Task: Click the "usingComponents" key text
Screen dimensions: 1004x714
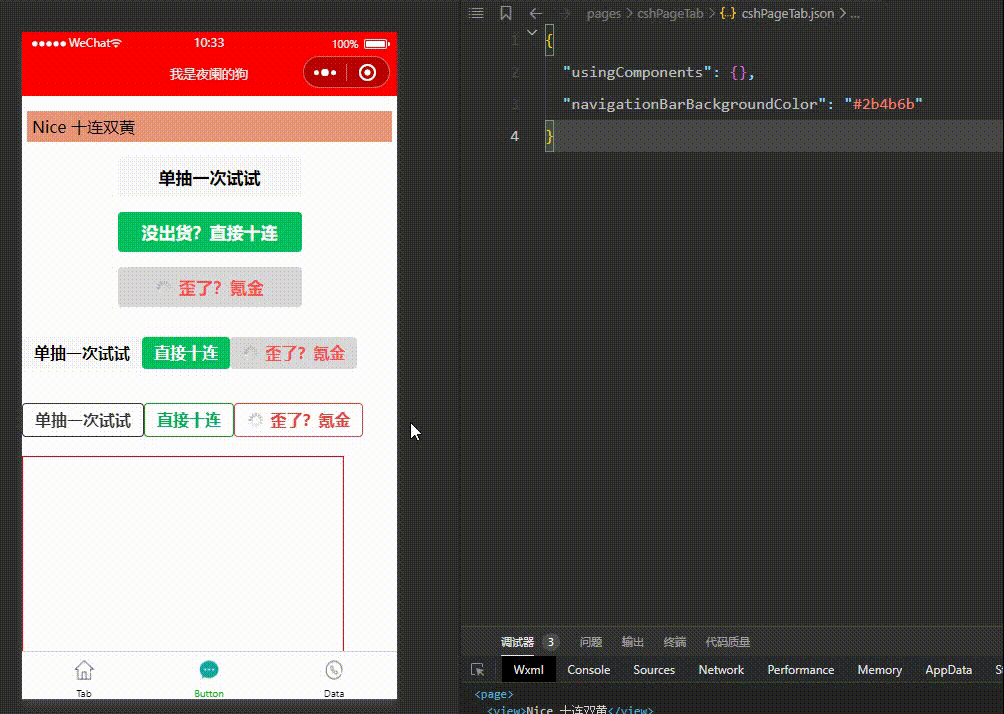Action: coord(636,72)
